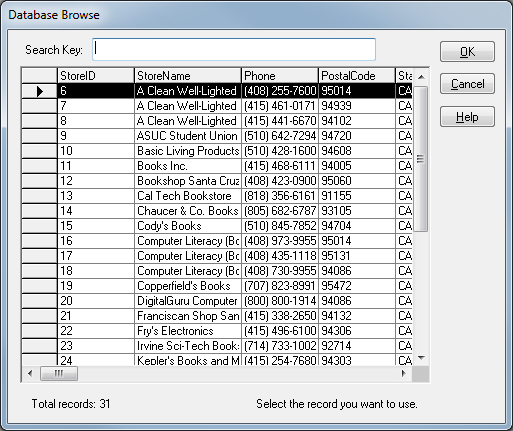
Task: Select the Basic Living Products store name
Action: tap(188, 151)
